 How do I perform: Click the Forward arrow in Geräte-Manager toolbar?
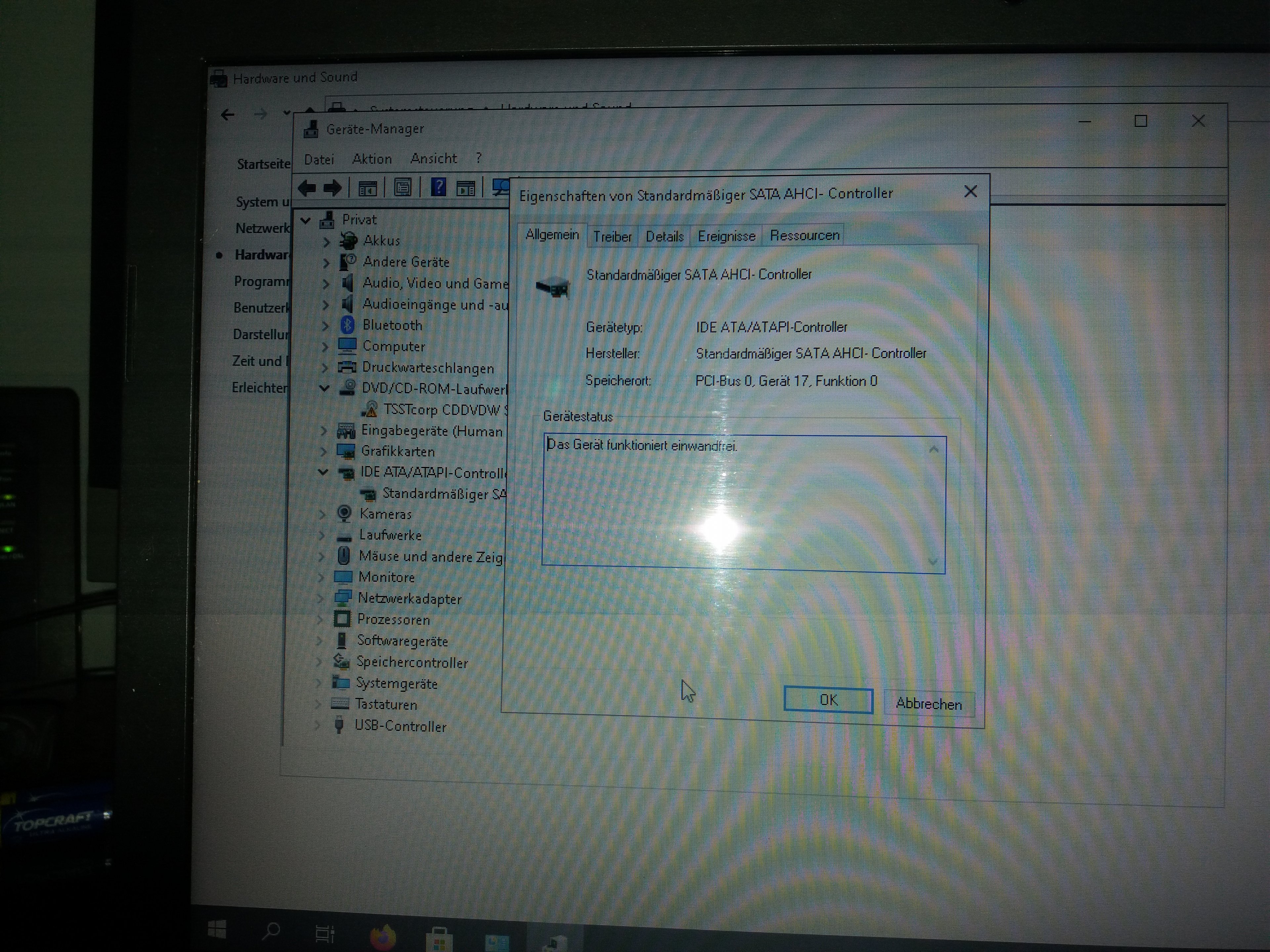[x=332, y=188]
